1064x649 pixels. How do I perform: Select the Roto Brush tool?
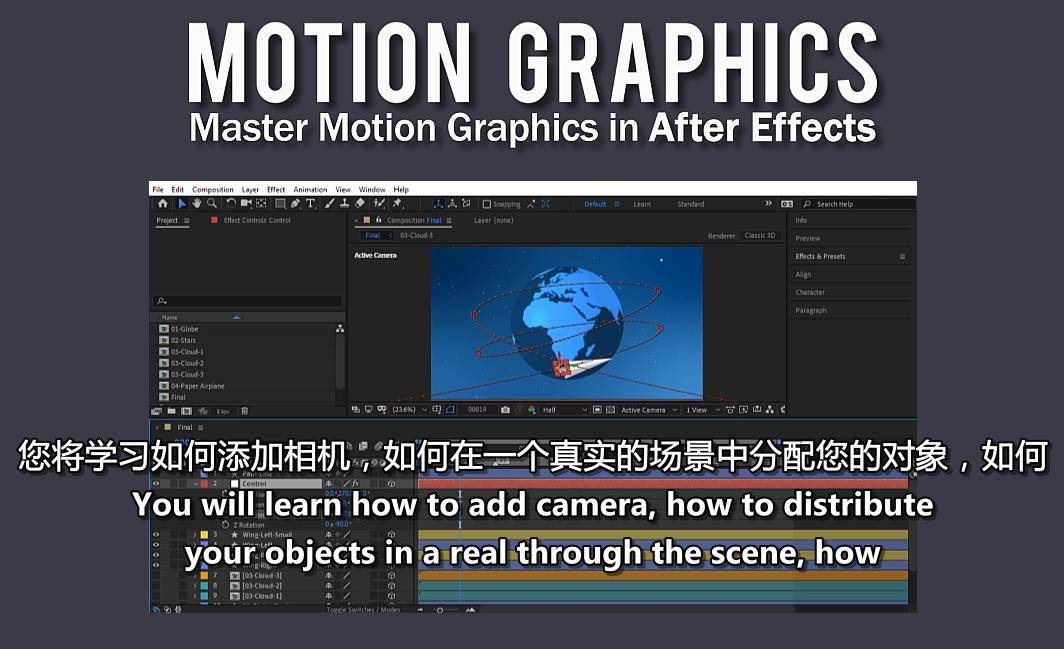379,203
